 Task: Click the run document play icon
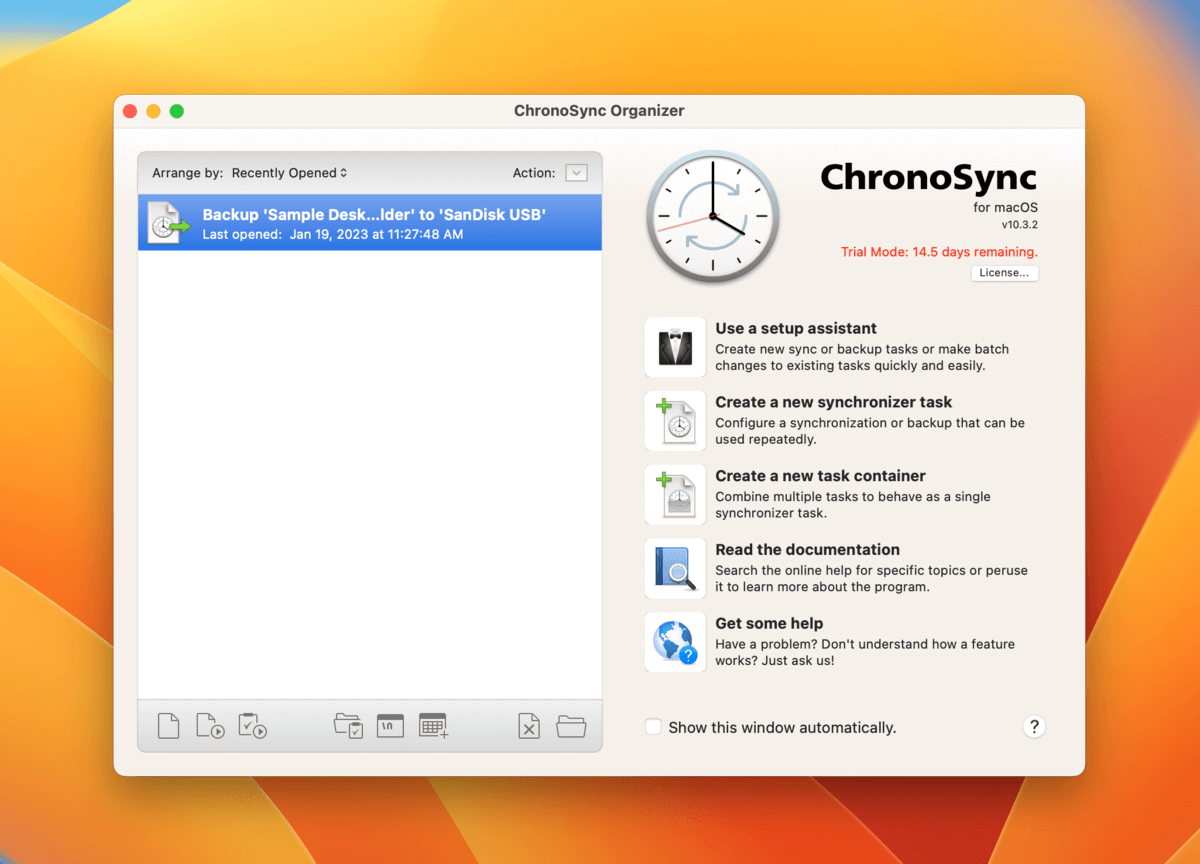tap(209, 726)
